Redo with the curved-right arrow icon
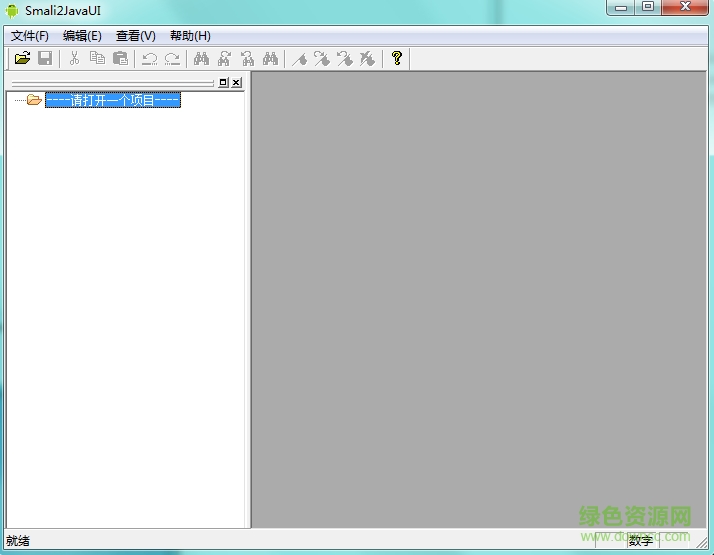 click(x=172, y=58)
